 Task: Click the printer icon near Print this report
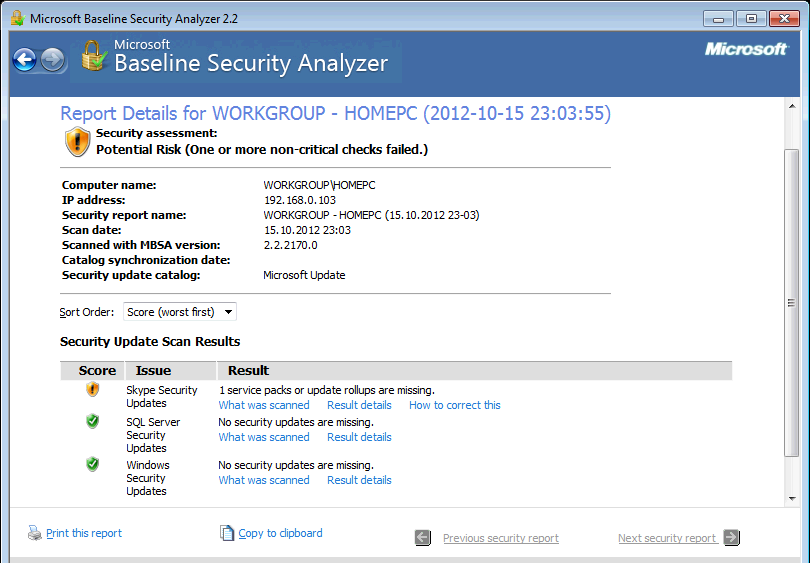pyautogui.click(x=35, y=533)
